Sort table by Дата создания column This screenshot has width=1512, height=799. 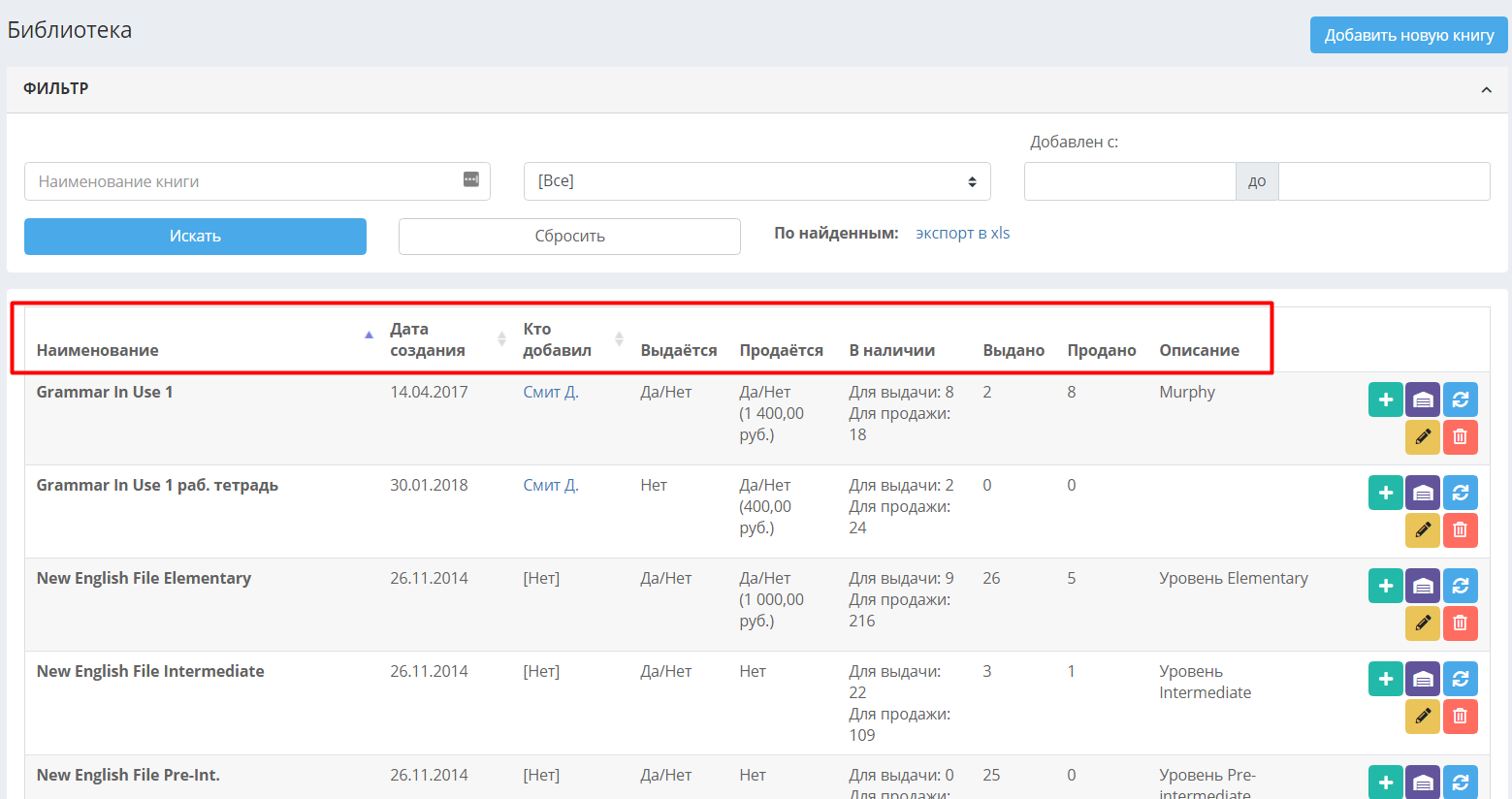(447, 339)
